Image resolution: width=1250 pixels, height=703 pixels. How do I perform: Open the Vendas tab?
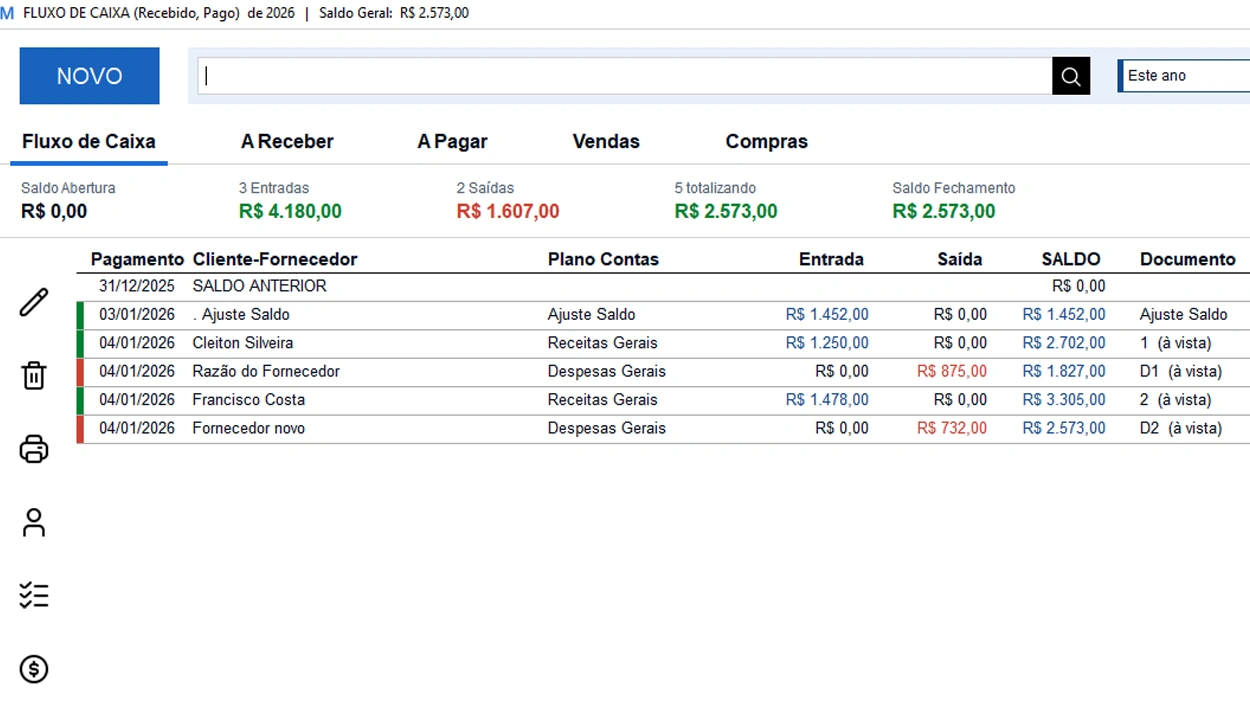point(605,141)
